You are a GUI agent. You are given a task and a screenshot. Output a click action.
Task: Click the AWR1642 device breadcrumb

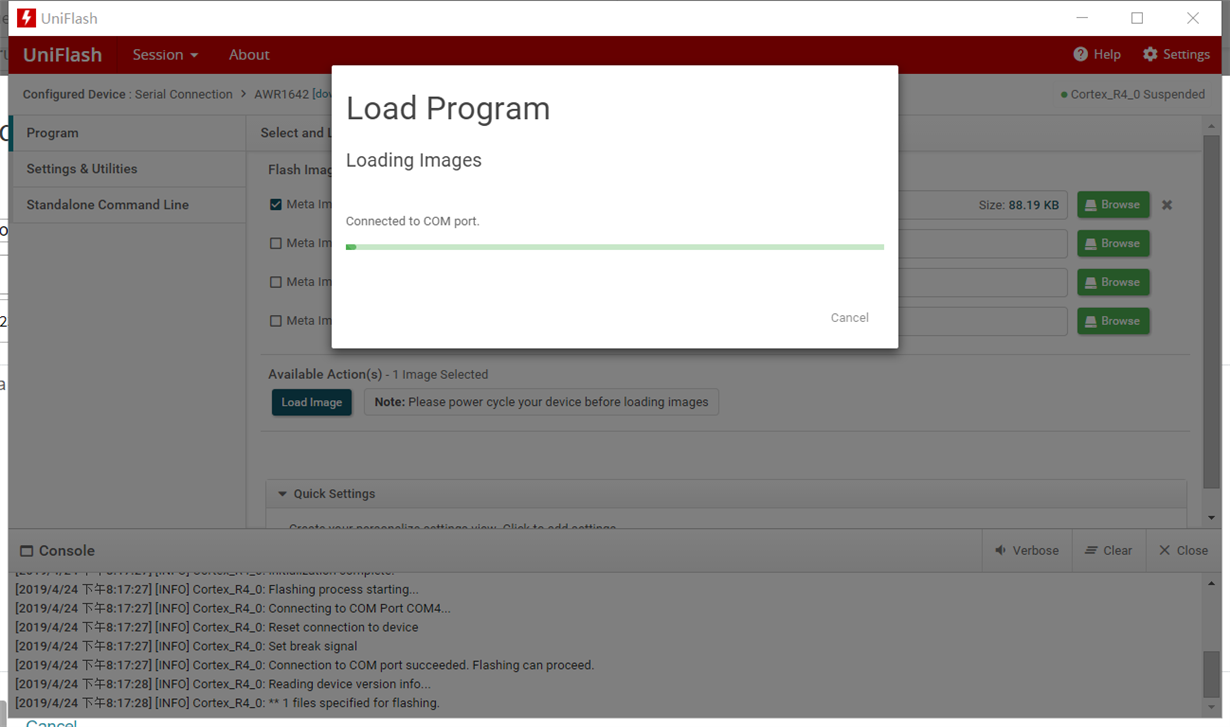[x=281, y=94]
